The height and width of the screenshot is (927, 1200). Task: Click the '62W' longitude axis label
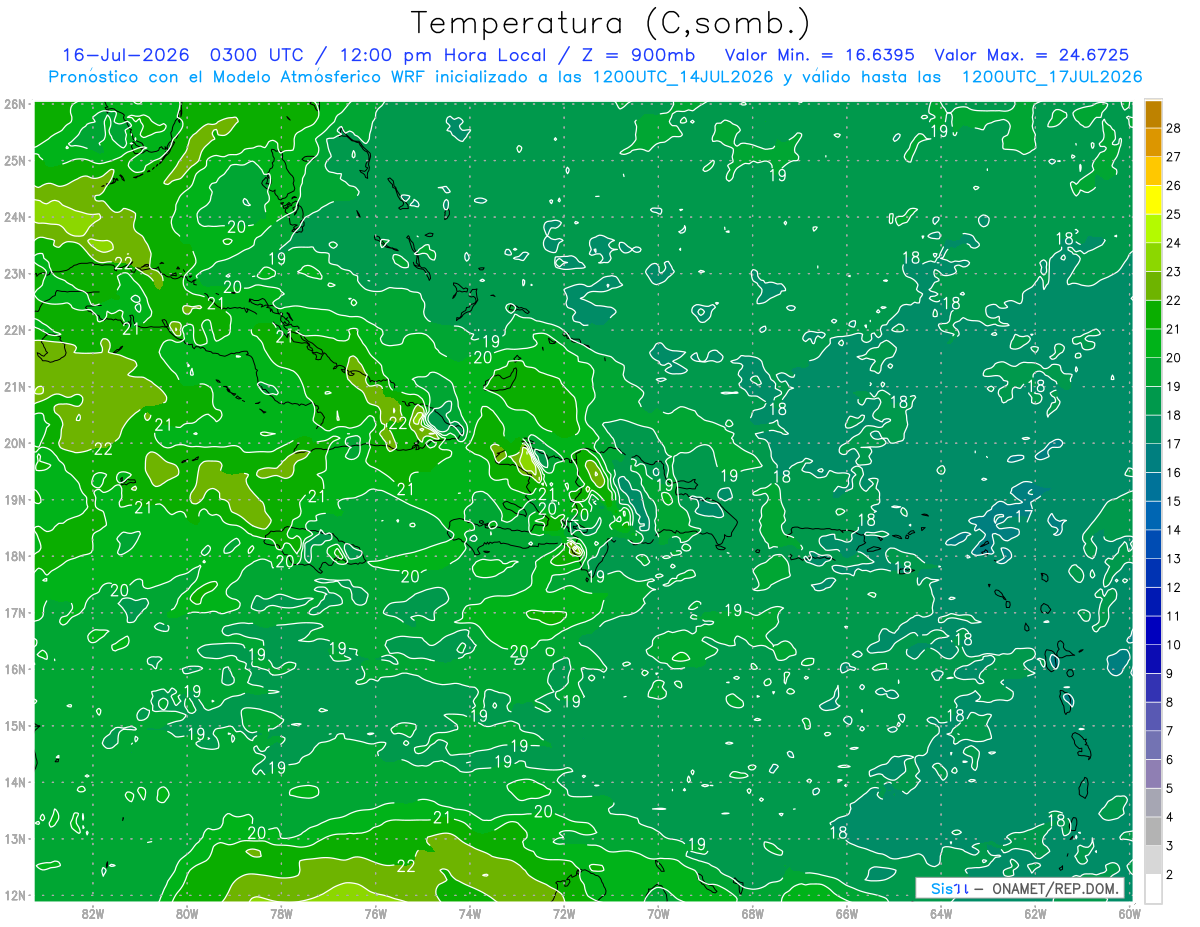coord(1035,912)
